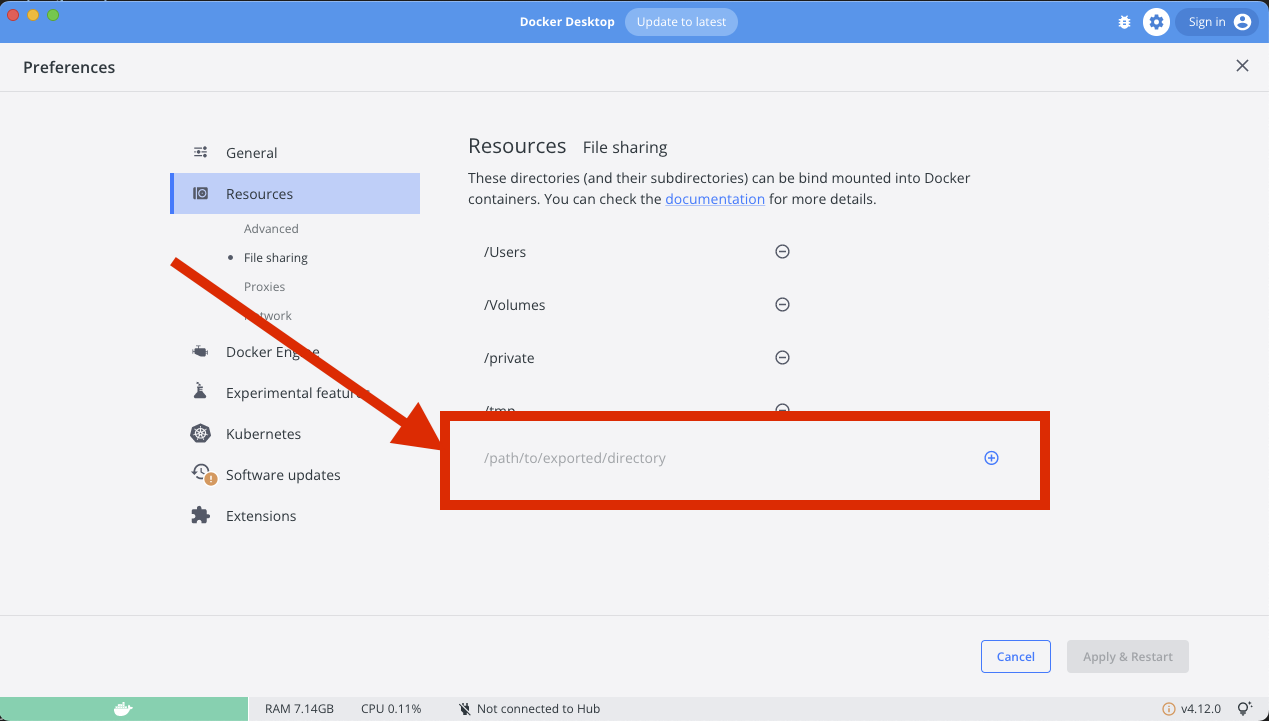This screenshot has width=1269, height=721.
Task: Open the documentation link
Action: pyautogui.click(x=715, y=199)
